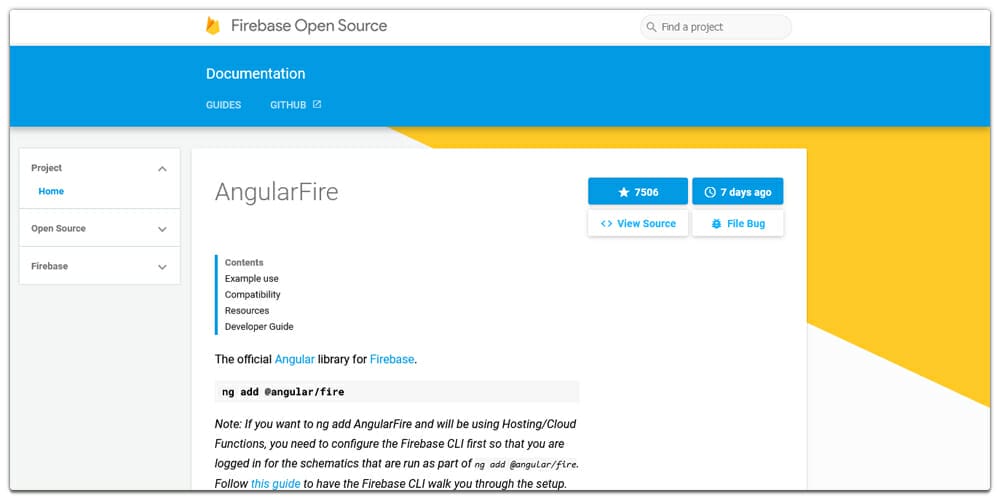1000x500 pixels.
Task: Open the 'this guide' link
Action: tap(276, 484)
